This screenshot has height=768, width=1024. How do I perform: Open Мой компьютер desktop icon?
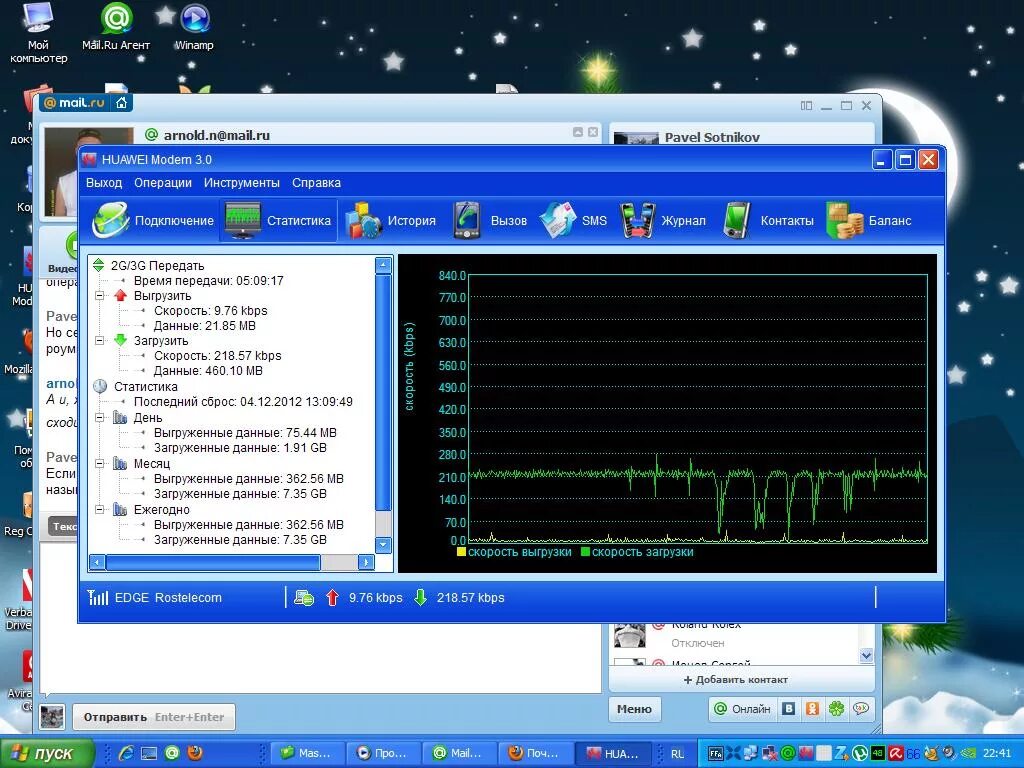[x=38, y=33]
